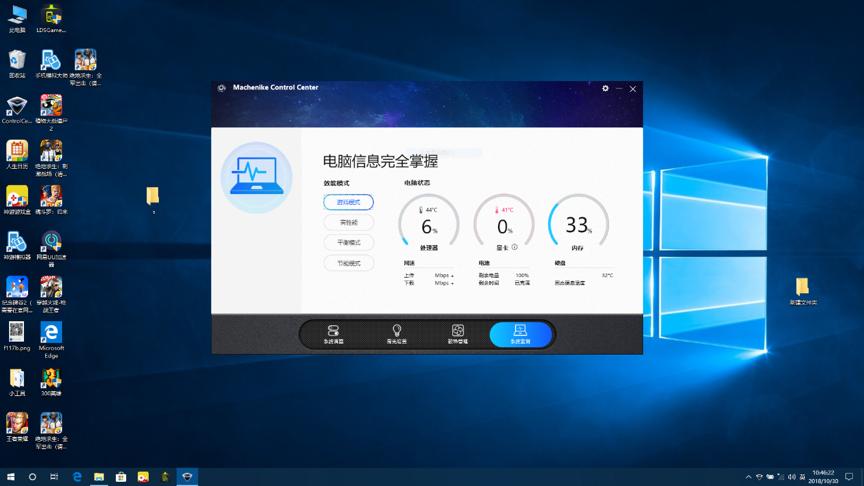Select the yellow game box desktop icon
This screenshot has height=486, width=864.
point(17,201)
